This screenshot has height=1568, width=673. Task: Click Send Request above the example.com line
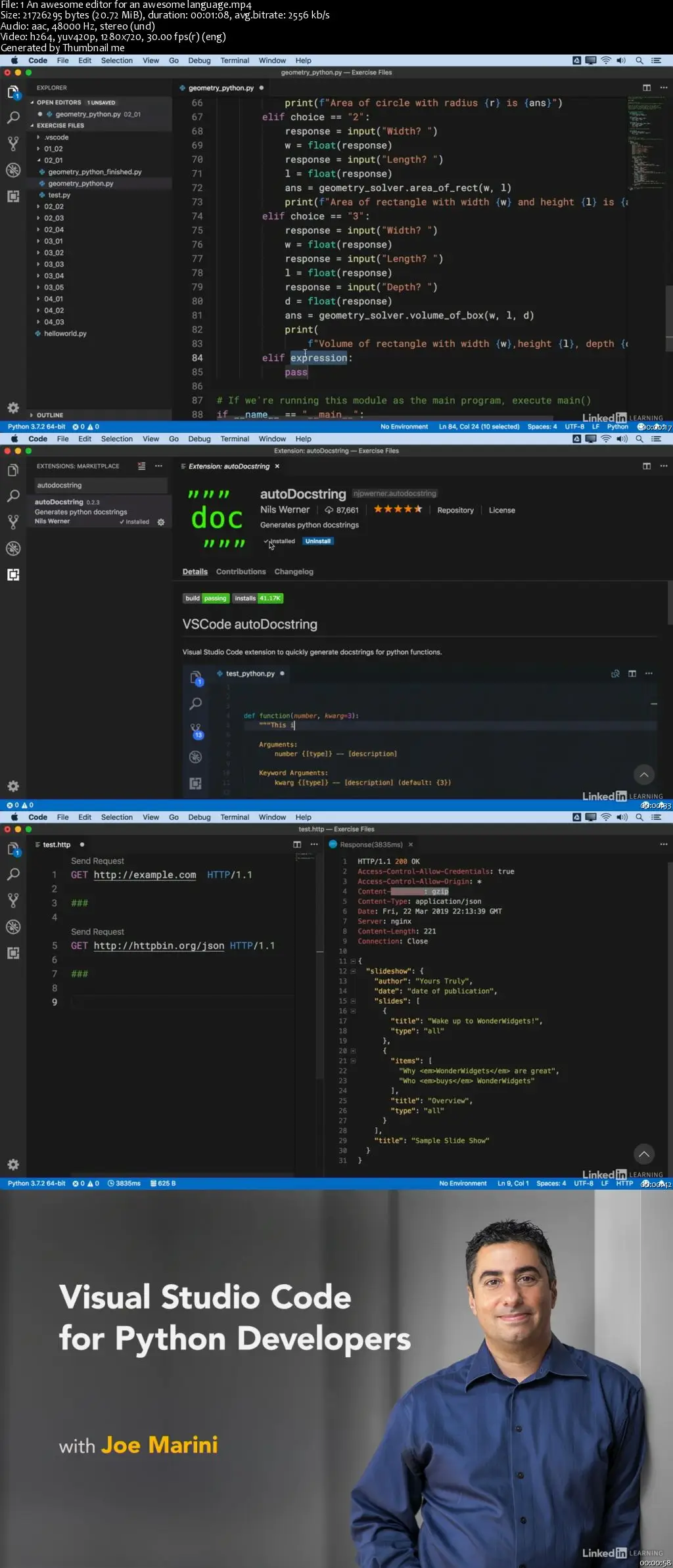(97, 861)
